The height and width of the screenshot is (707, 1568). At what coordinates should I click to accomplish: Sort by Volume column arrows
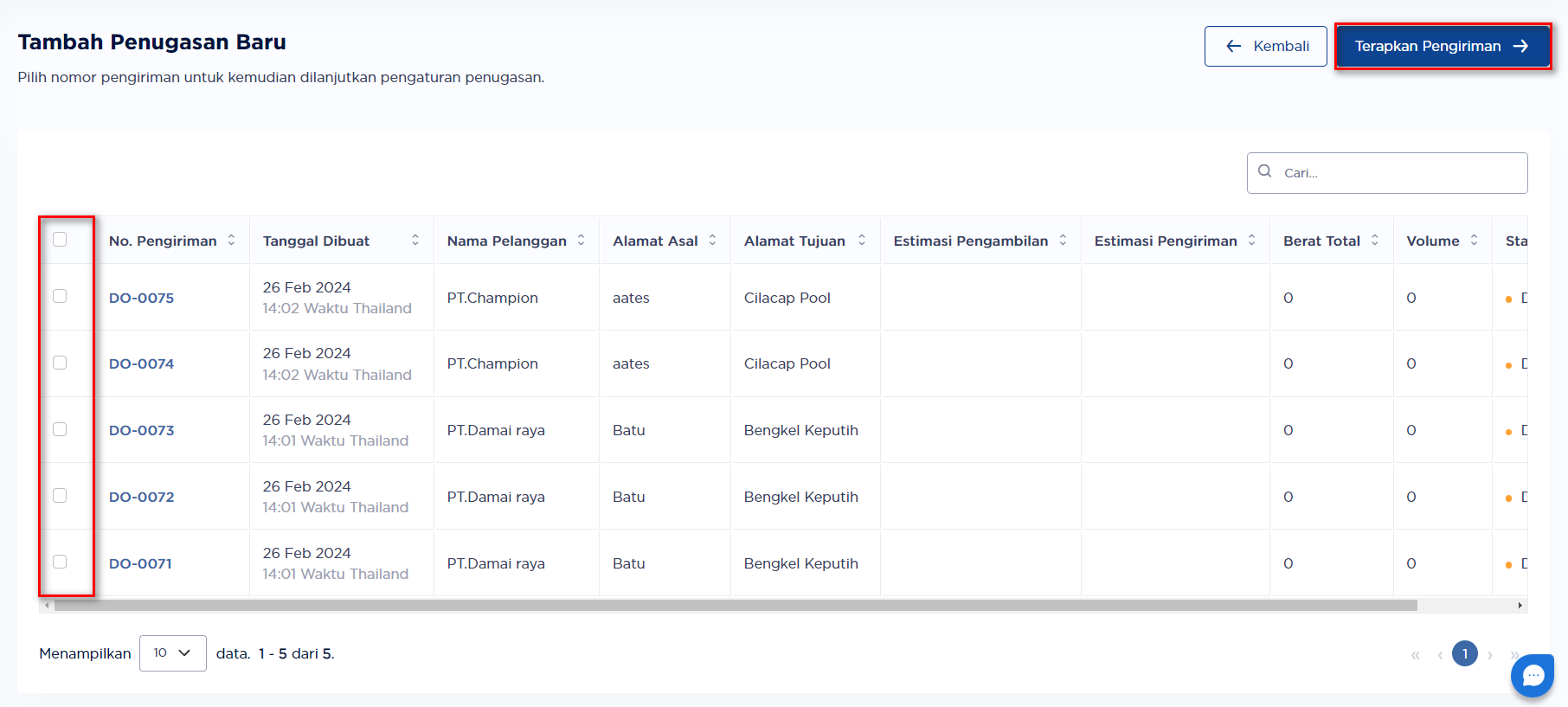1475,241
